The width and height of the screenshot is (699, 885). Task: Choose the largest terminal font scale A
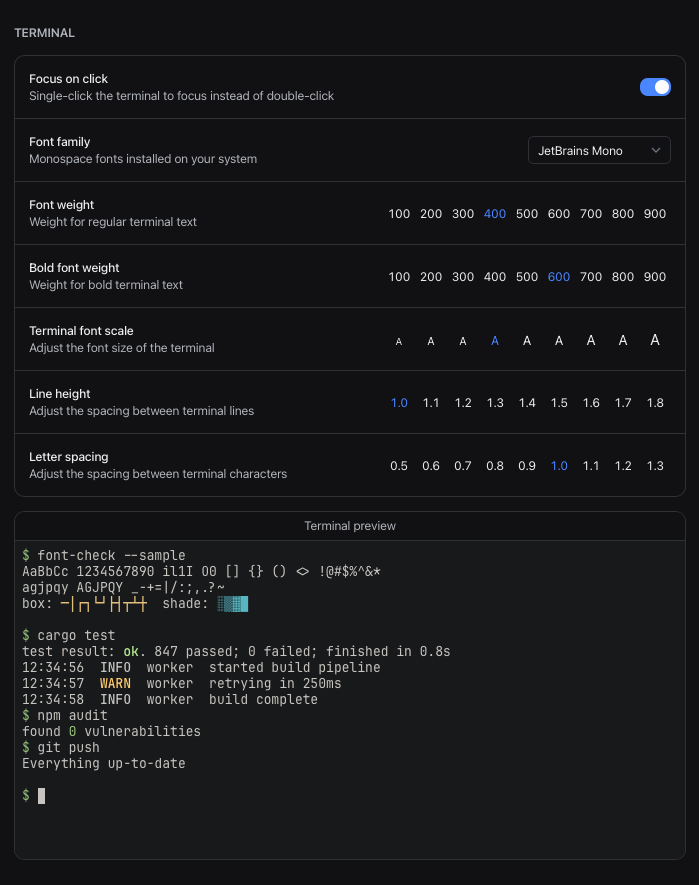[655, 340]
